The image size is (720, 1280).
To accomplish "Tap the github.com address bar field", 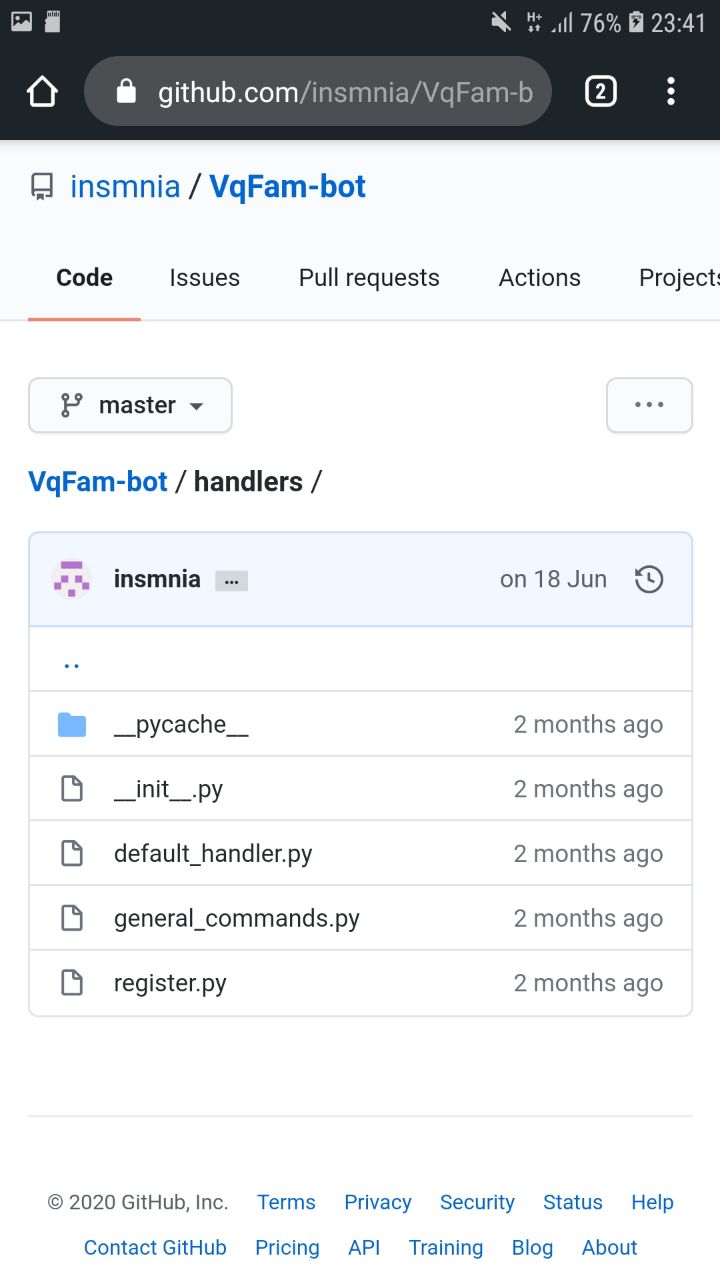I will tap(340, 93).
